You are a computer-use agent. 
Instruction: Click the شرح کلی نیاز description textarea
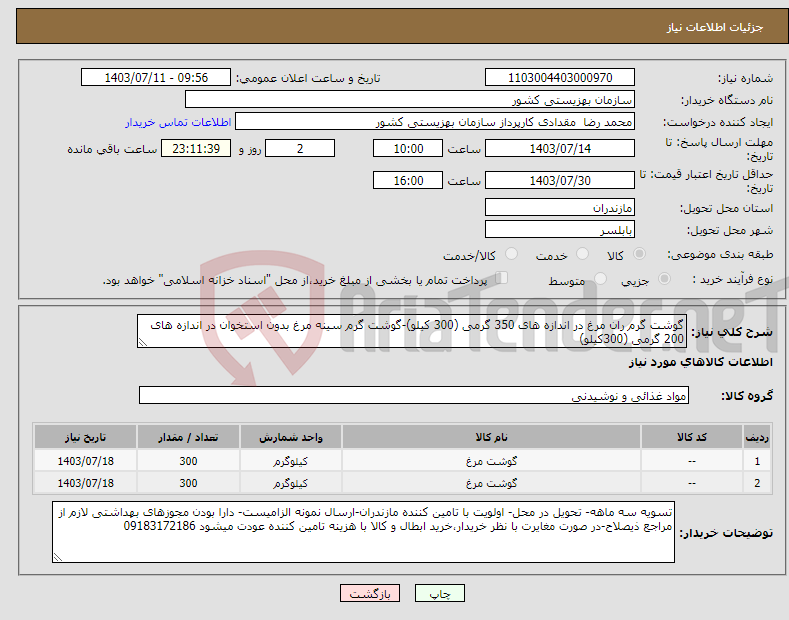point(412,332)
